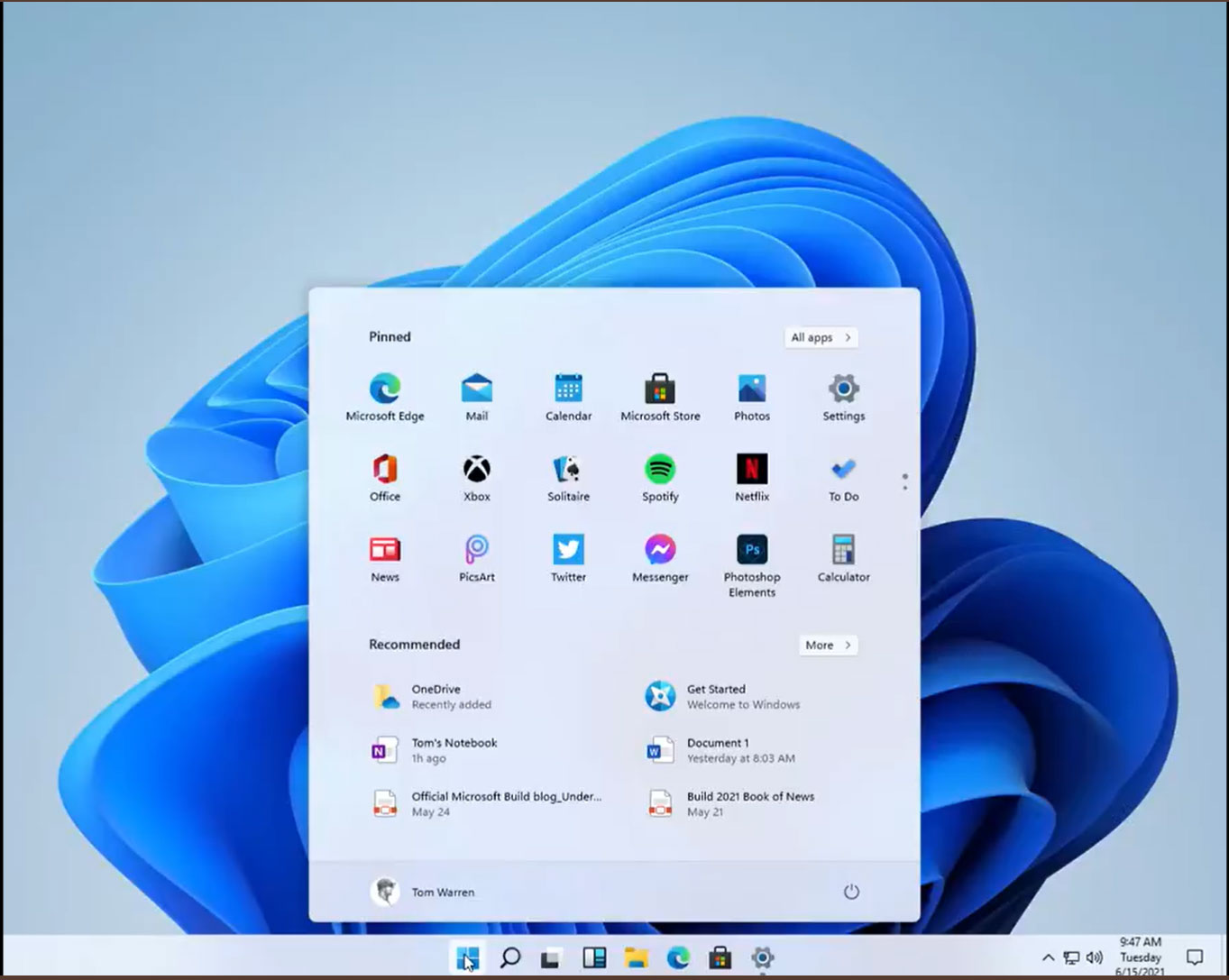Image resolution: width=1229 pixels, height=980 pixels.
Task: Launch the Twitter app
Action: [x=568, y=550]
